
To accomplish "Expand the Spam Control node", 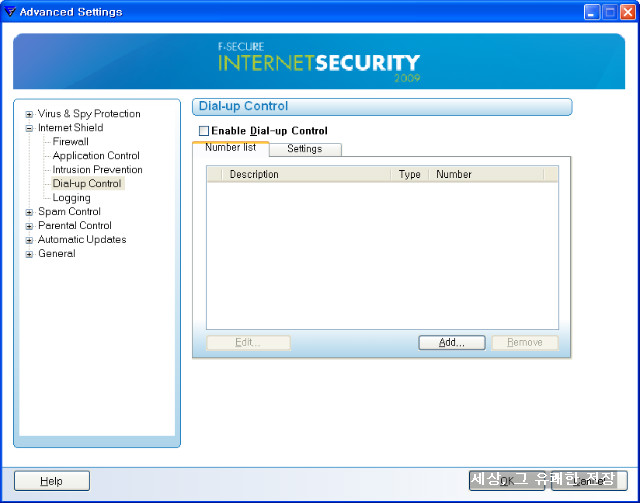I will [x=29, y=212].
